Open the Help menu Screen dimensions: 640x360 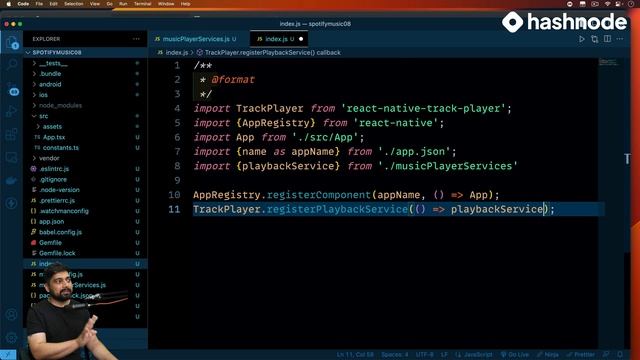(x=185, y=4)
